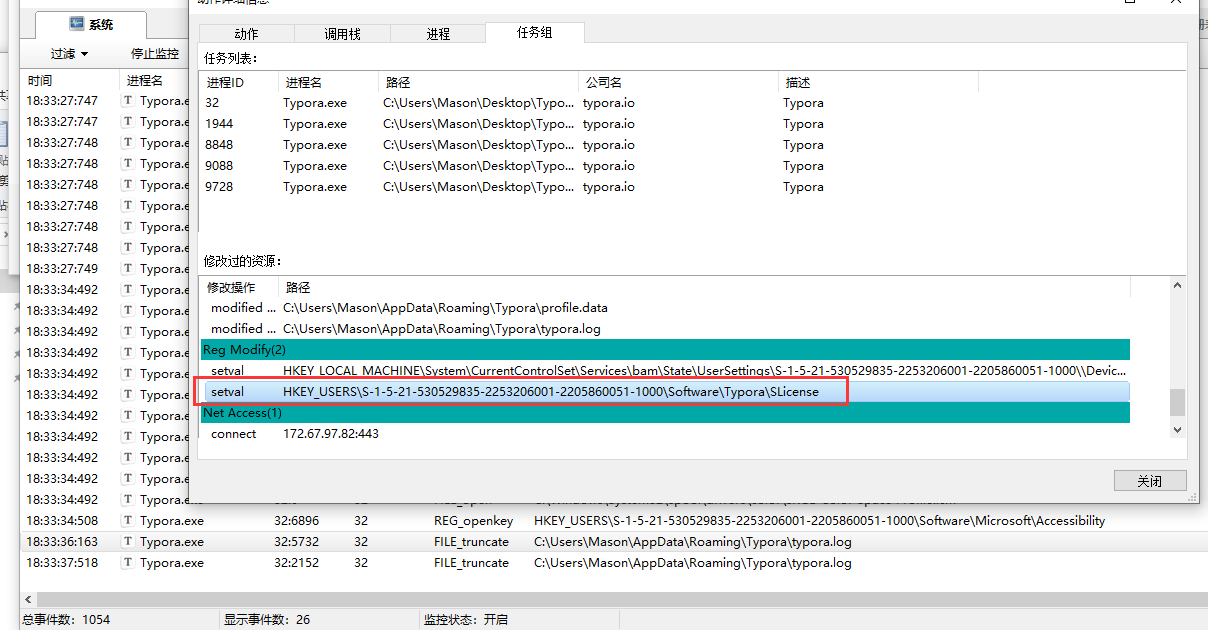Sort the task list by the 进程ID column
Viewport: 1208px width, 630px height.
click(240, 82)
